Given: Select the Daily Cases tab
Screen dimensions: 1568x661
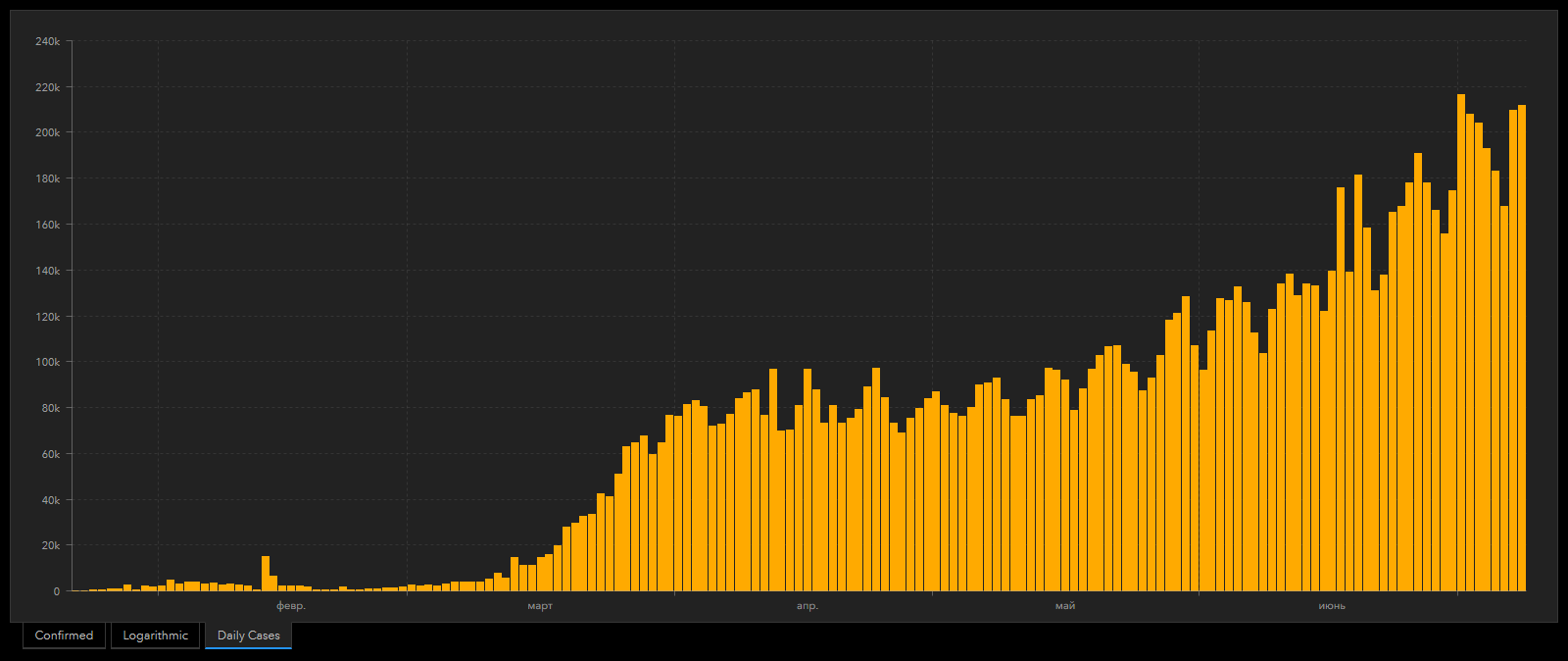Looking at the screenshot, I should point(248,636).
